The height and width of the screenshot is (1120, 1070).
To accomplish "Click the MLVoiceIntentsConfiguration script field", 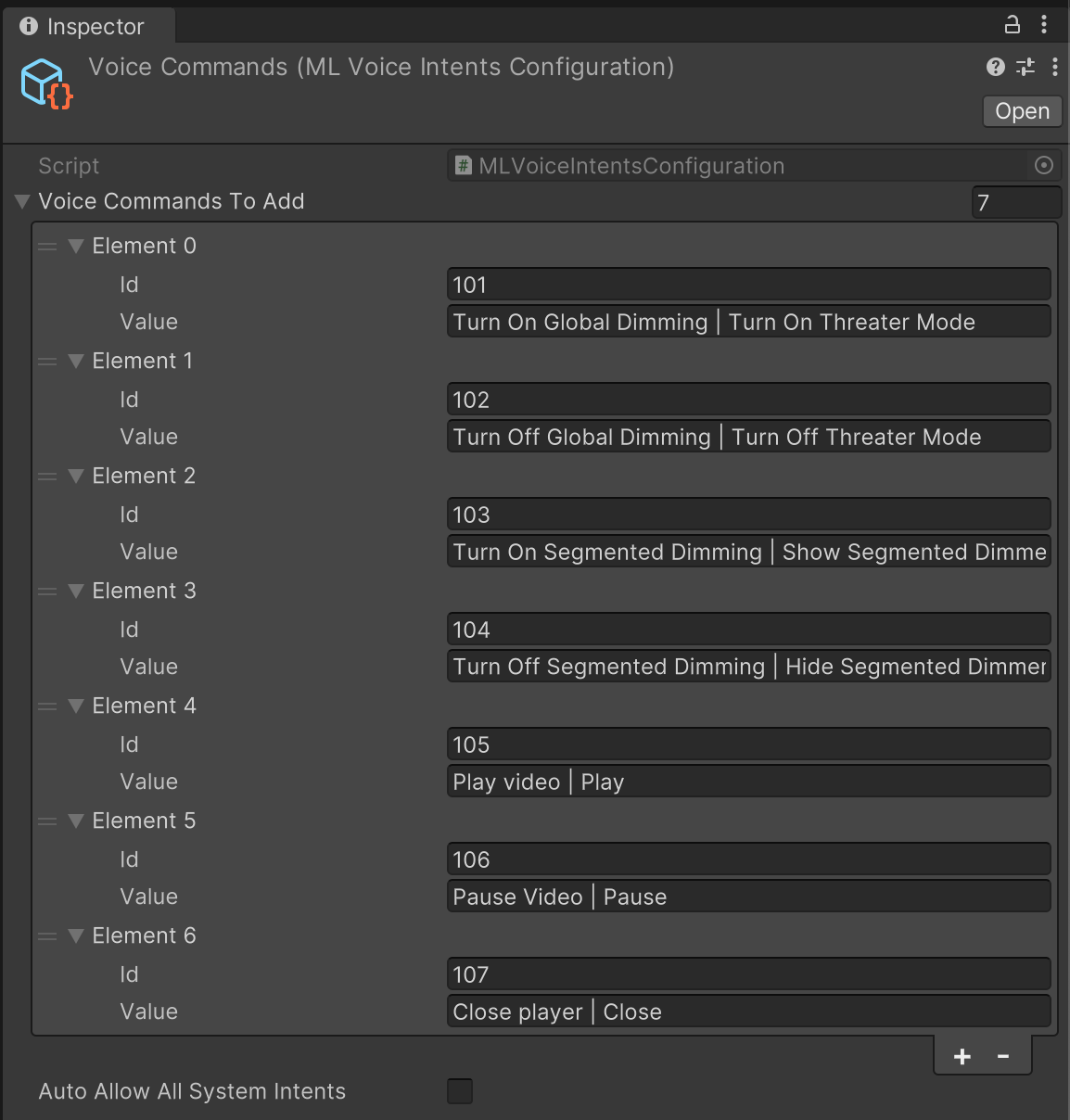I will coord(742,166).
